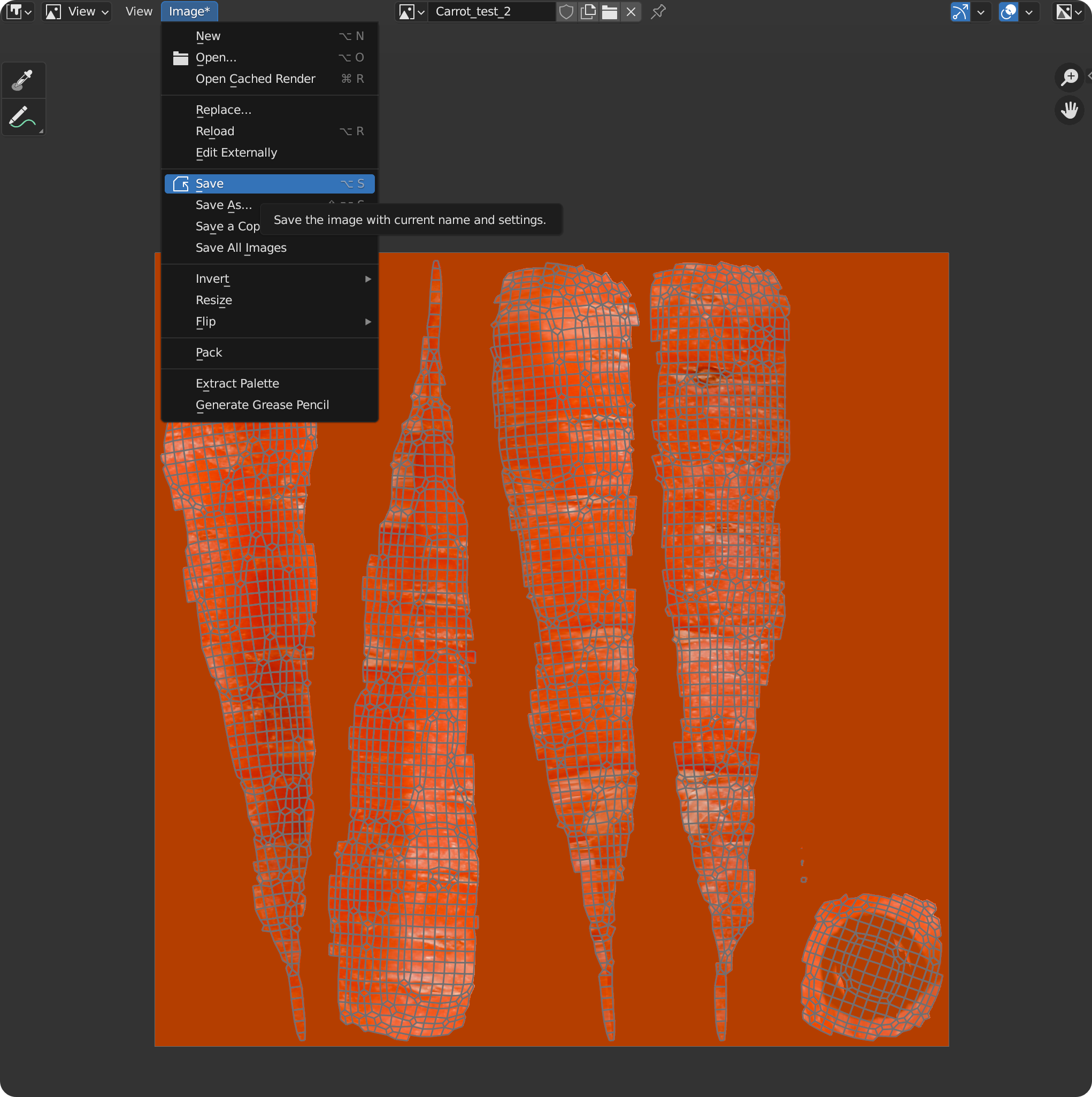1092x1097 pixels.
Task: Click Extract Palette entry
Action: pyautogui.click(x=237, y=383)
